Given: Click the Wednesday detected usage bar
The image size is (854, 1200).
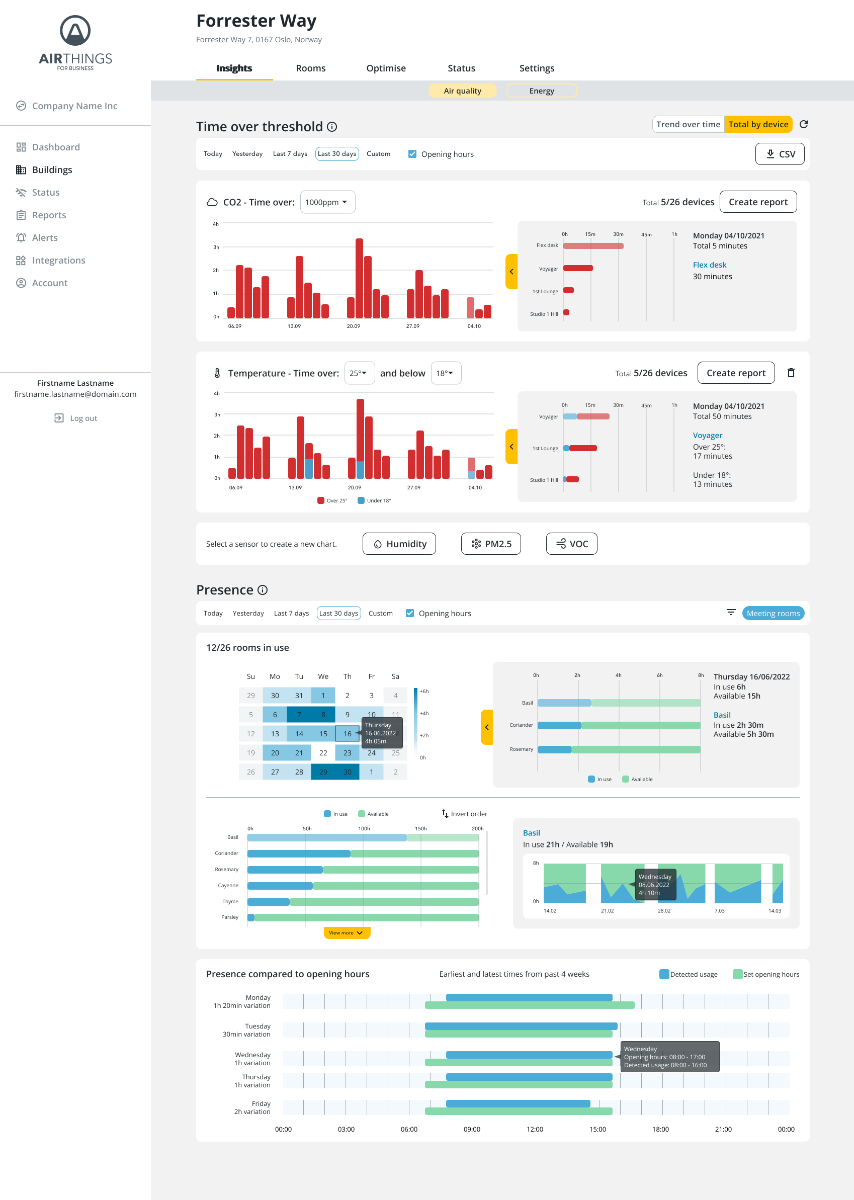Looking at the screenshot, I should (x=529, y=1055).
